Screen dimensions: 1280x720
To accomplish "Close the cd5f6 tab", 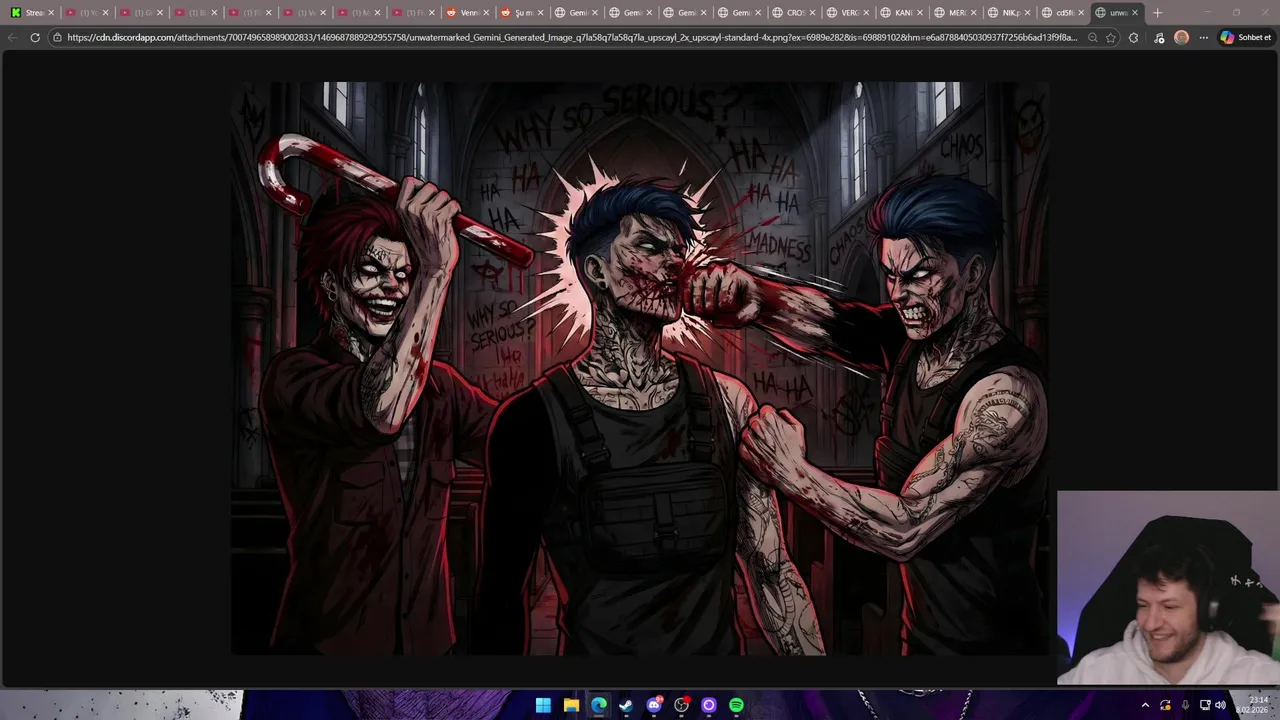I will coord(1081,13).
